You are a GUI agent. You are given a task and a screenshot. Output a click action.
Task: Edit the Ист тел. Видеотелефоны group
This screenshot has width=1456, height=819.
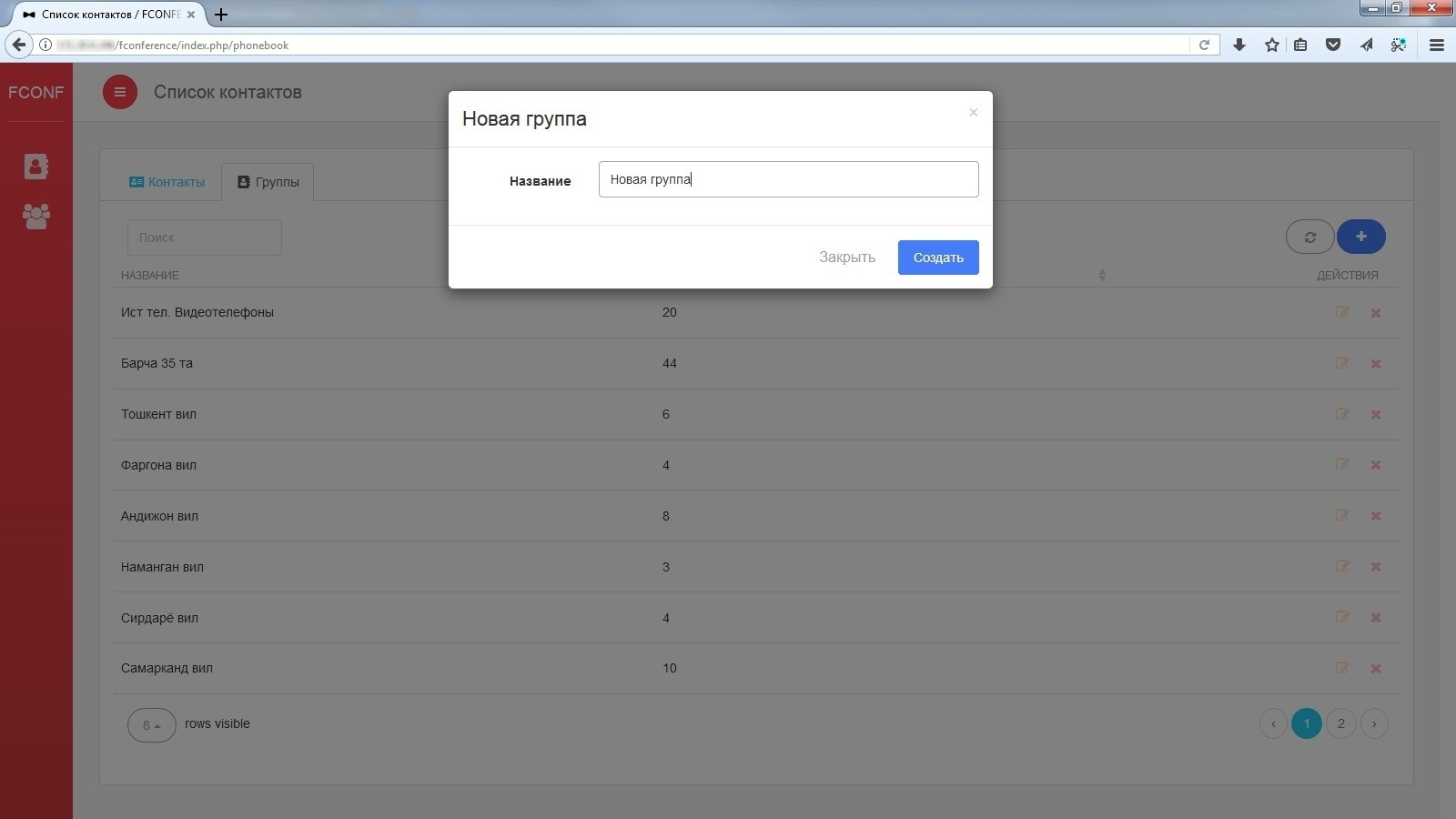pos(1342,312)
